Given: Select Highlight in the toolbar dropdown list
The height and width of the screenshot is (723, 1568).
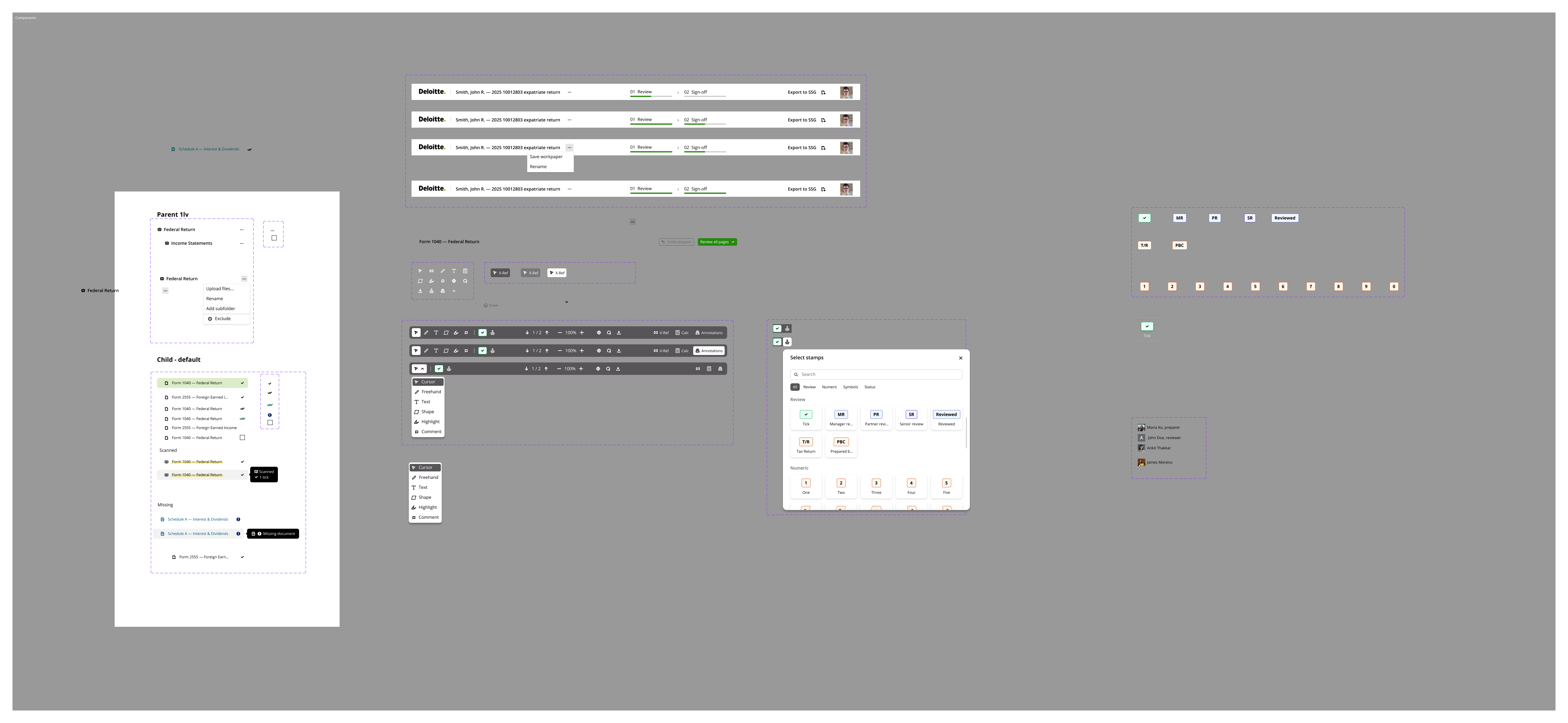Looking at the screenshot, I should point(428,422).
